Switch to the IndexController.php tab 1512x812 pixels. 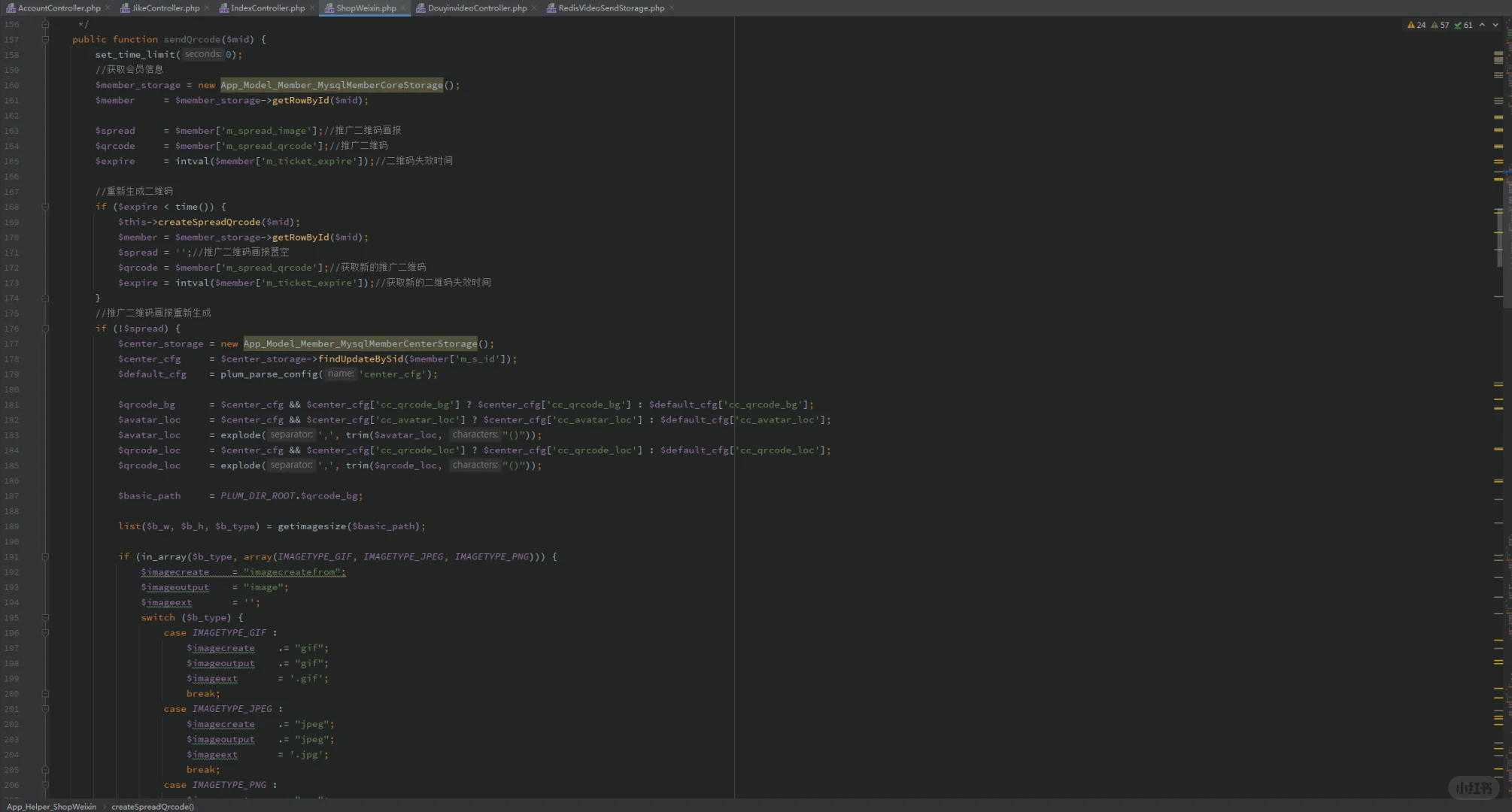267,8
